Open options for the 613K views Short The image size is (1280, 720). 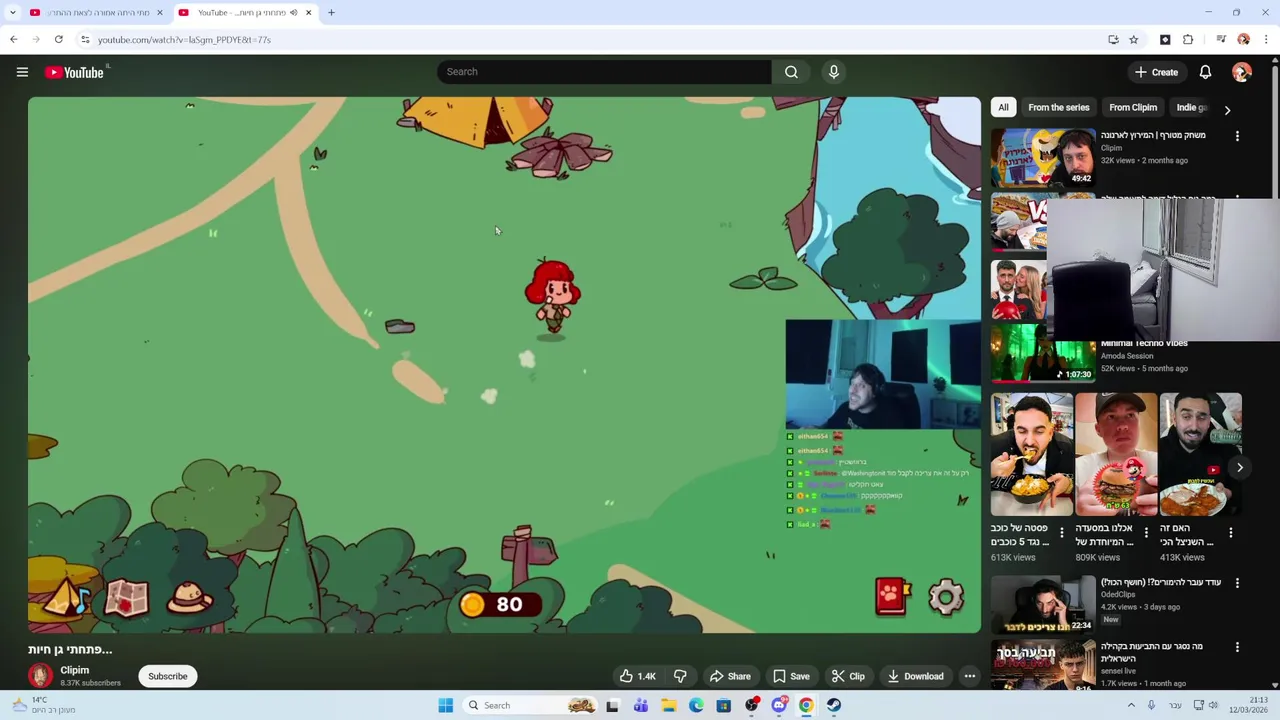(1062, 533)
